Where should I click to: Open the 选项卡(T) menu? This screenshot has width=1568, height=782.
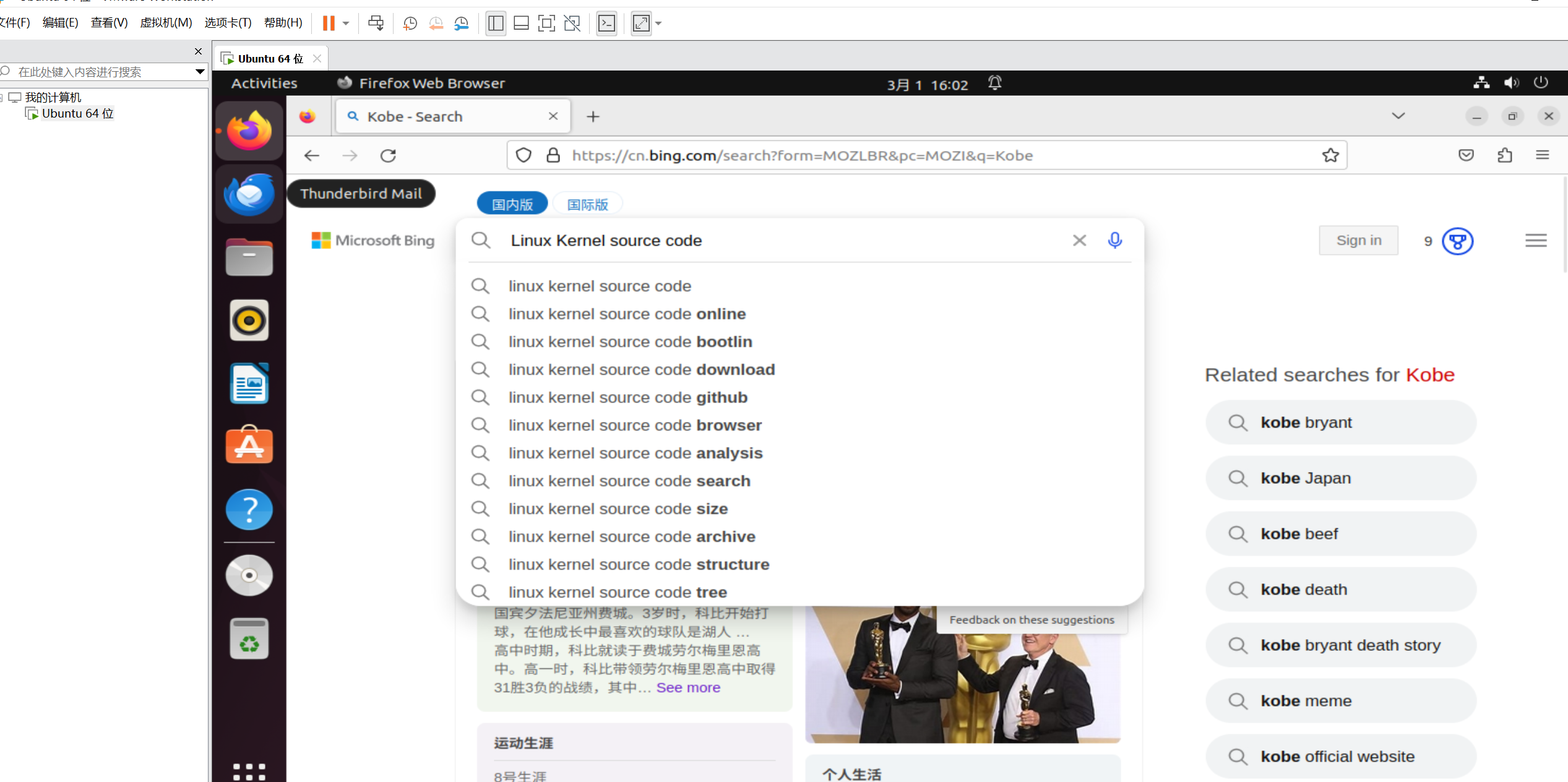click(x=228, y=23)
